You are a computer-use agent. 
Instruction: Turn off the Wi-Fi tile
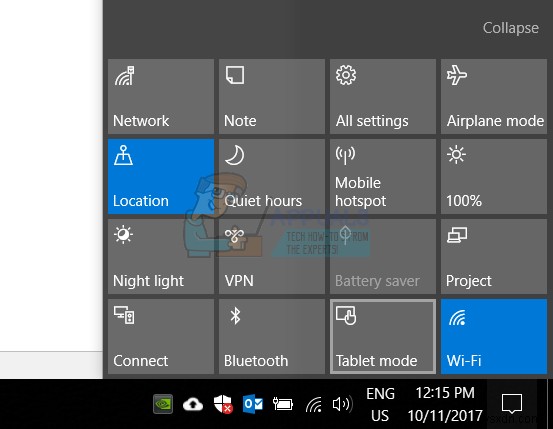tap(494, 337)
